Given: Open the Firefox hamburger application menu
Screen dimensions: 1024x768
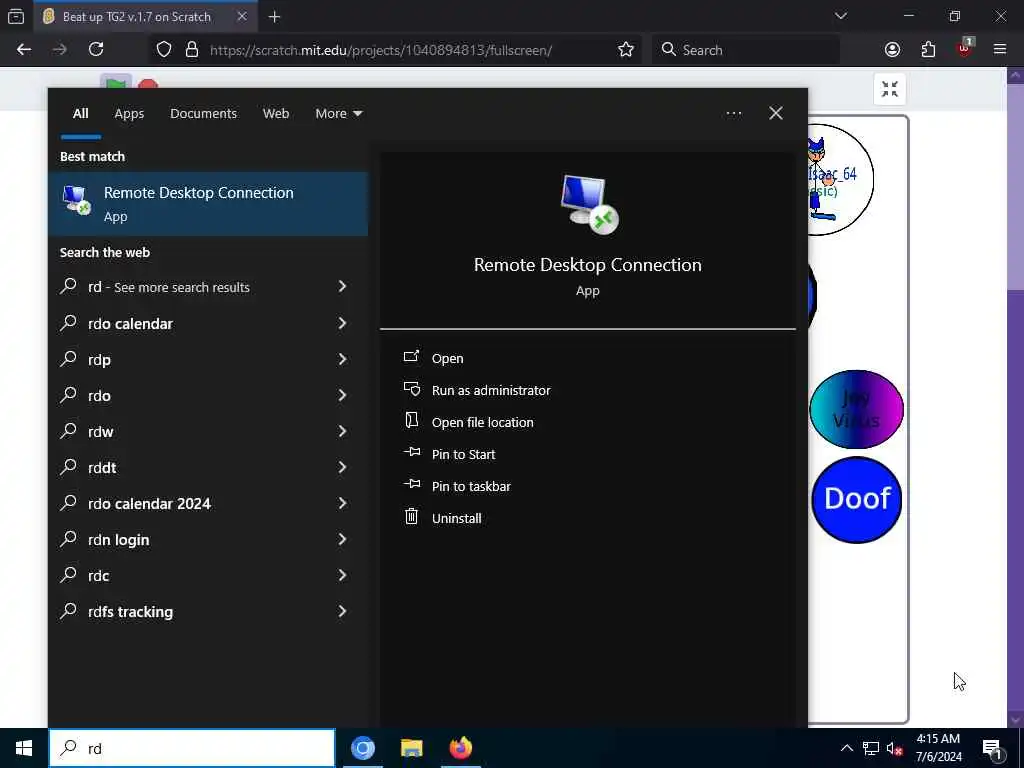Looking at the screenshot, I should [1000, 50].
